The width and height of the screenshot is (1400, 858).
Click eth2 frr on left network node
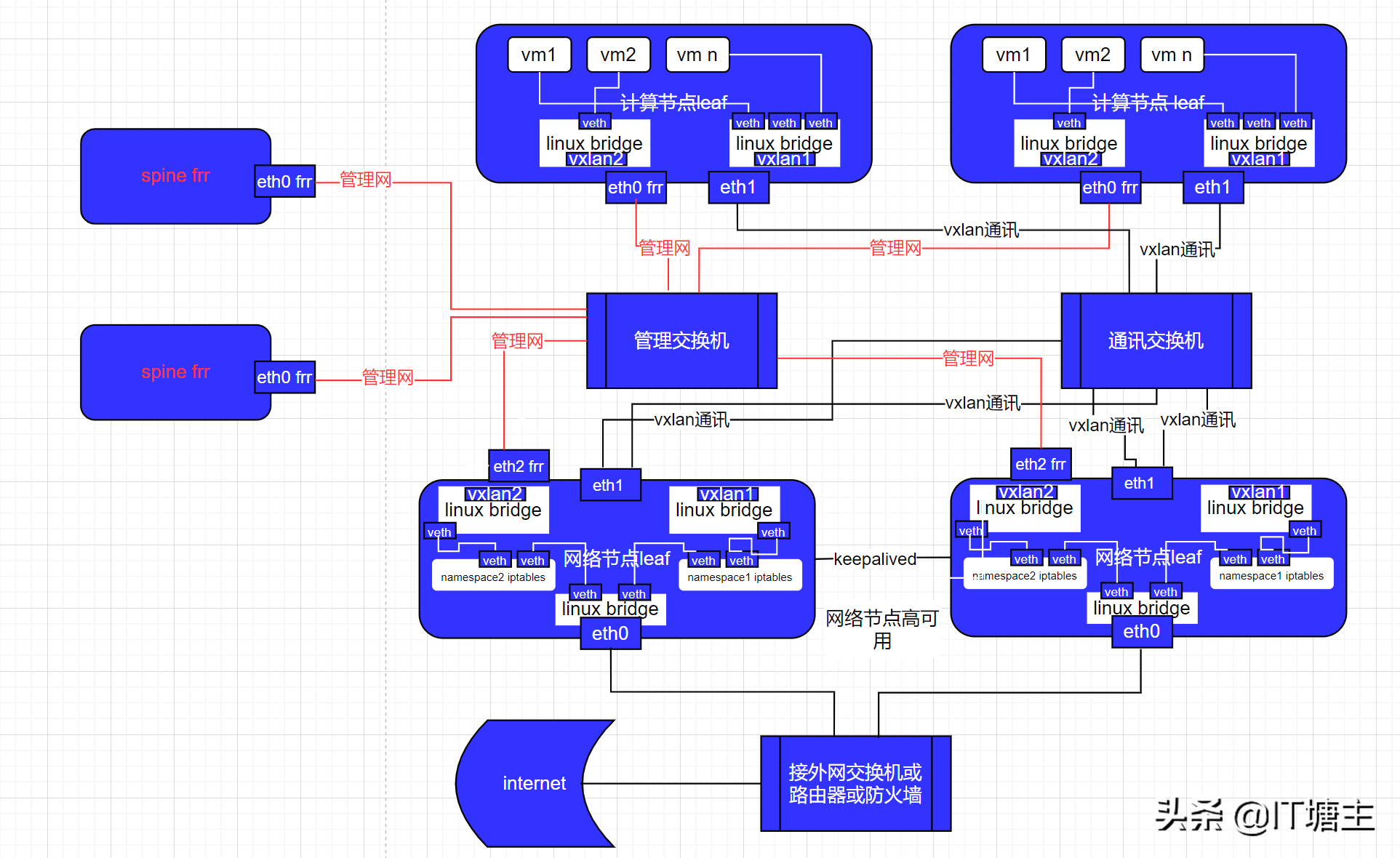tap(519, 465)
